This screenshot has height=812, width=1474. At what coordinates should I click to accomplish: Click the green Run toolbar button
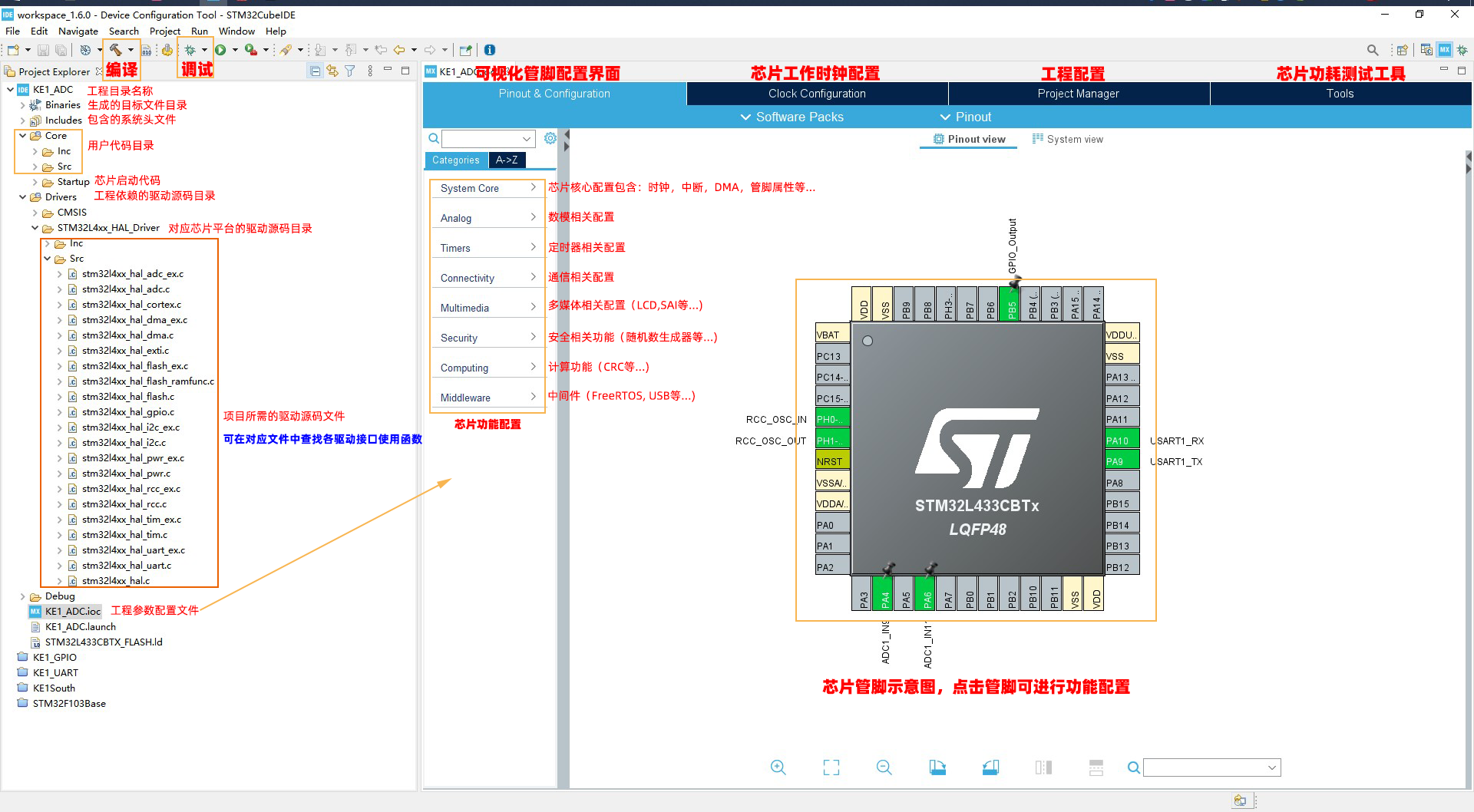coord(220,50)
